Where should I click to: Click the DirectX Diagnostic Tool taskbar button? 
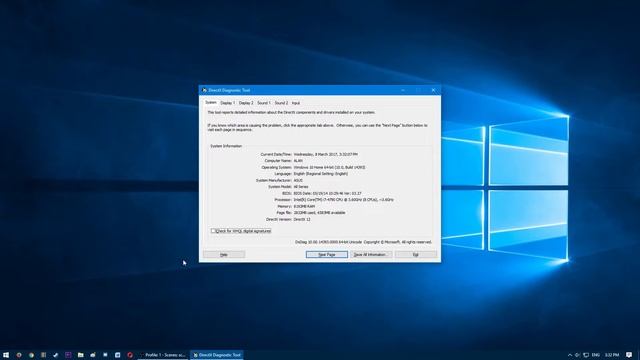[x=217, y=355]
